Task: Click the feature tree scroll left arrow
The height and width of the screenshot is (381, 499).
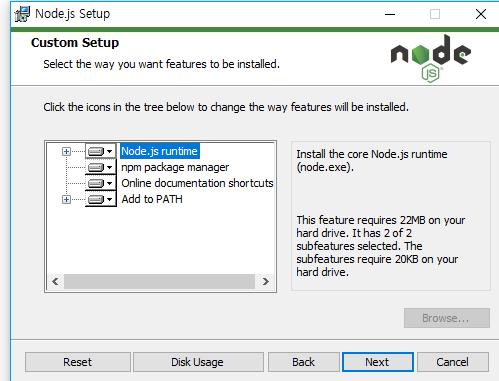Action: tap(55, 282)
